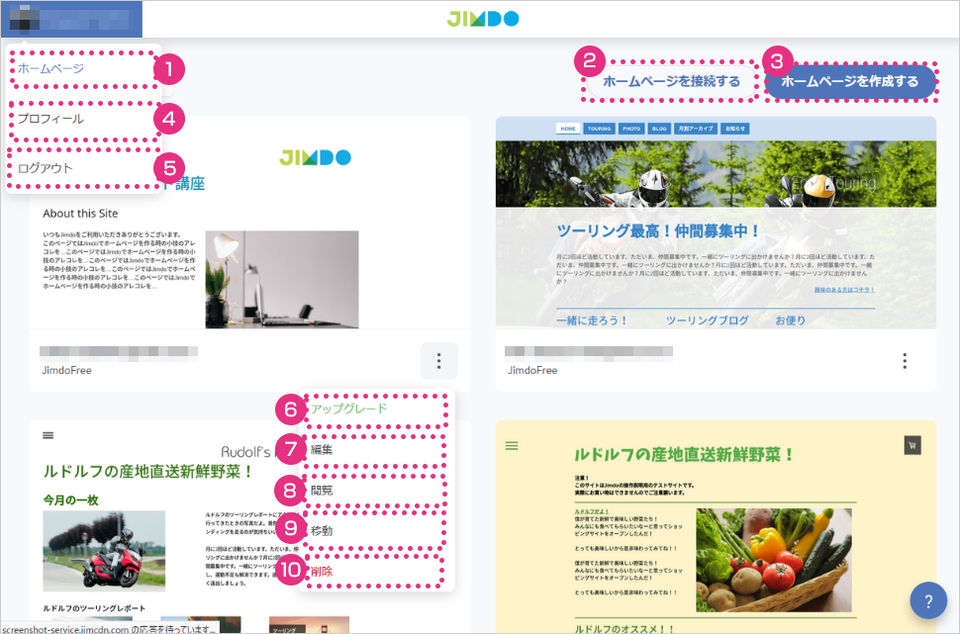Click 一緒に走ろう！ link in touring preview

592,320
